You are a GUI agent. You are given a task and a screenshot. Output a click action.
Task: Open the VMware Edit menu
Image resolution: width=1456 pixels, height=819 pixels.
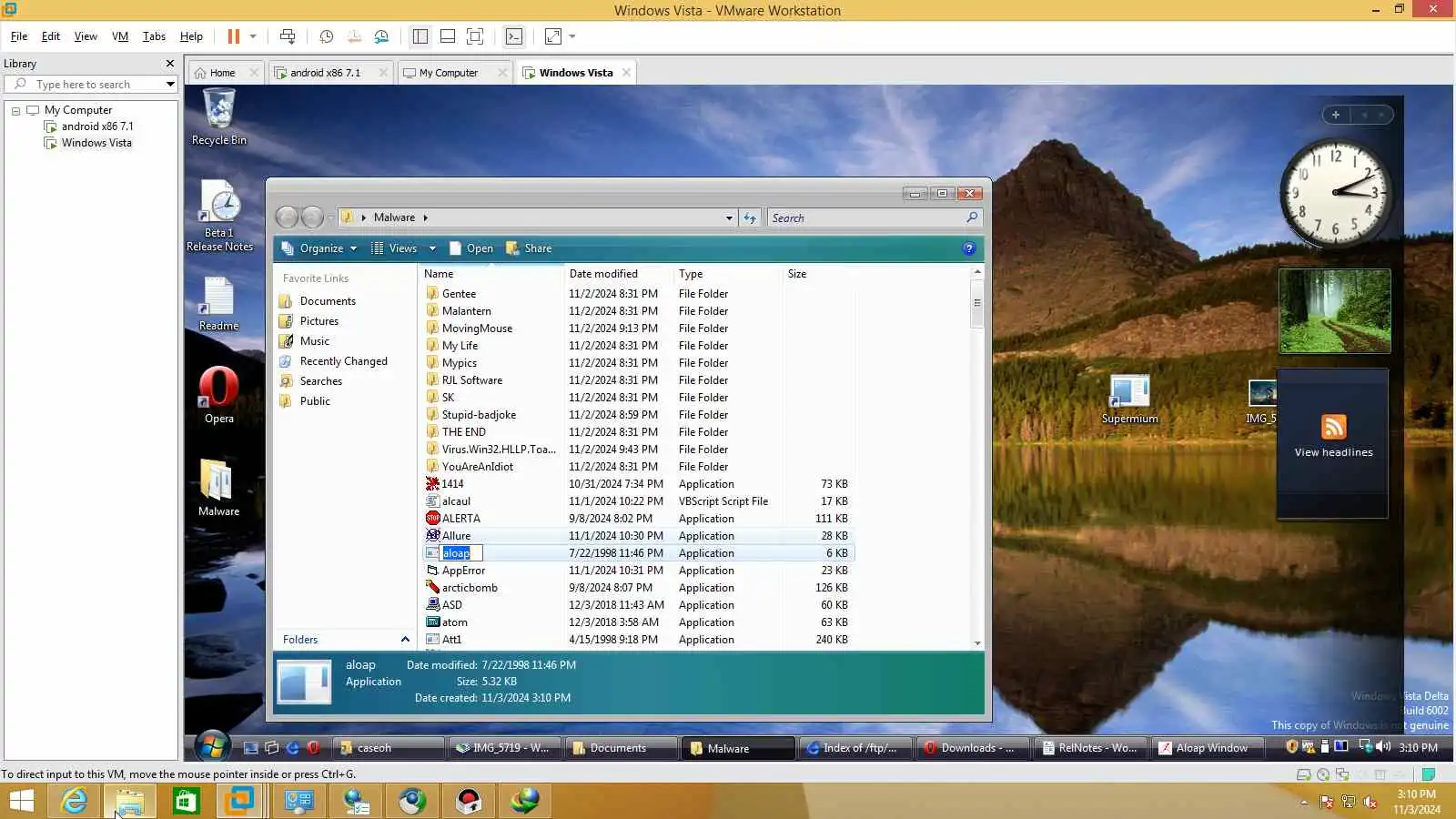pyautogui.click(x=51, y=36)
